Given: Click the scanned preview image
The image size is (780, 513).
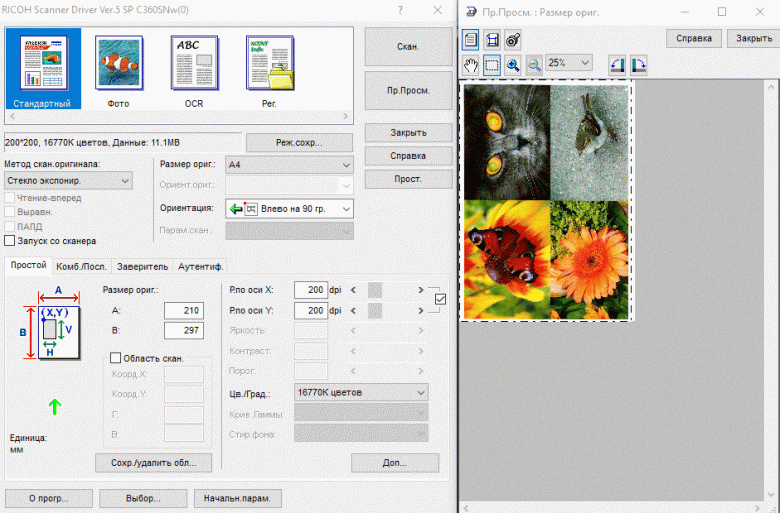Looking at the screenshot, I should pyautogui.click(x=546, y=202).
